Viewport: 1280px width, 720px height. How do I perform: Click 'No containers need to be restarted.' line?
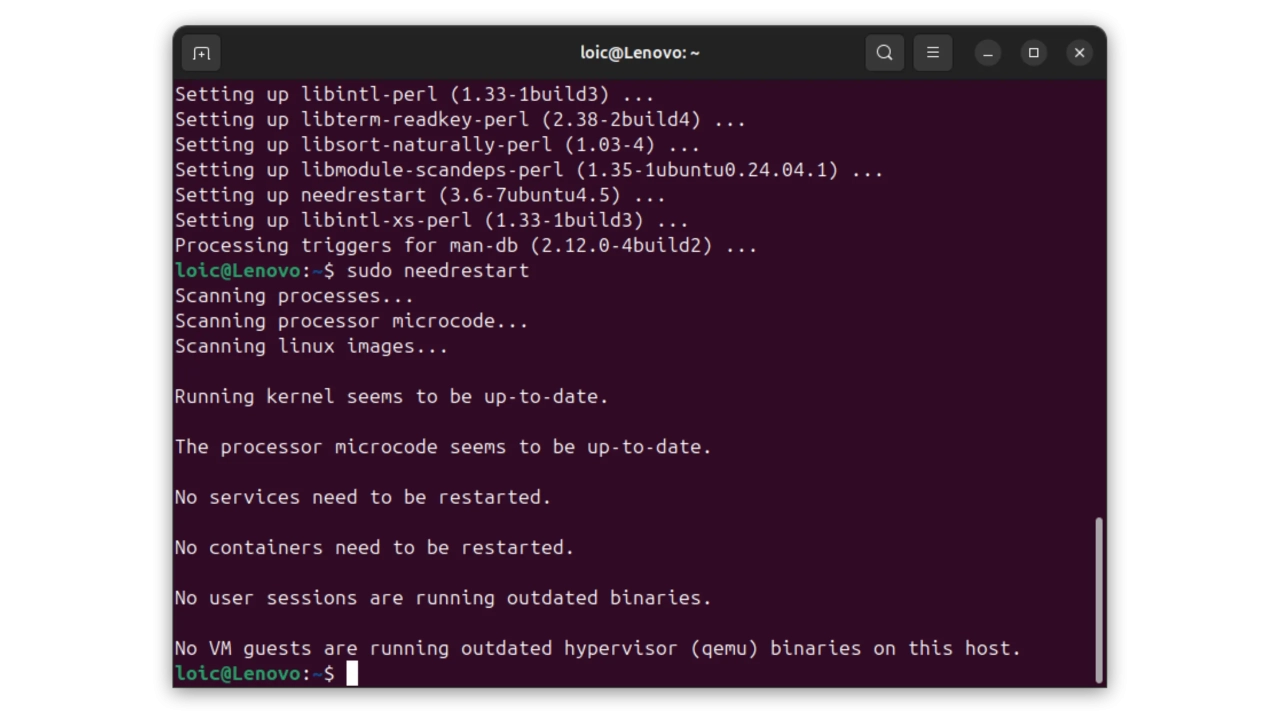[x=374, y=548]
